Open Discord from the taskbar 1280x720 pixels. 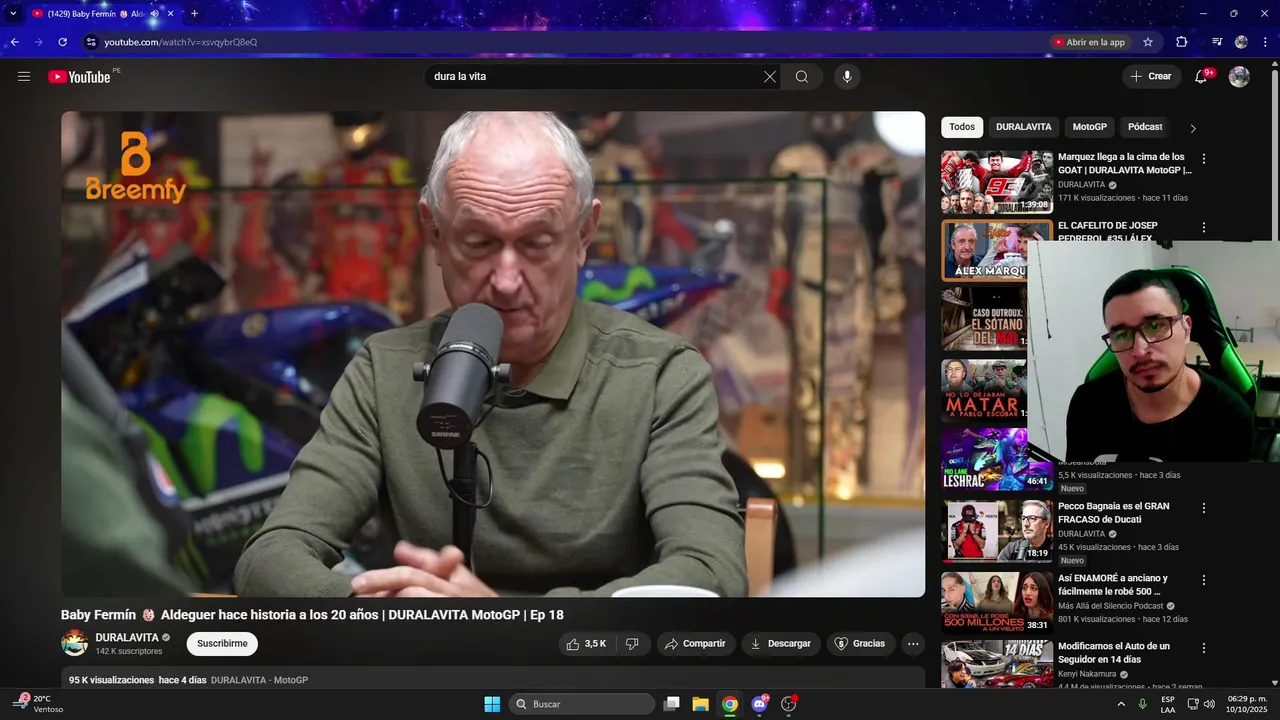[x=759, y=704]
